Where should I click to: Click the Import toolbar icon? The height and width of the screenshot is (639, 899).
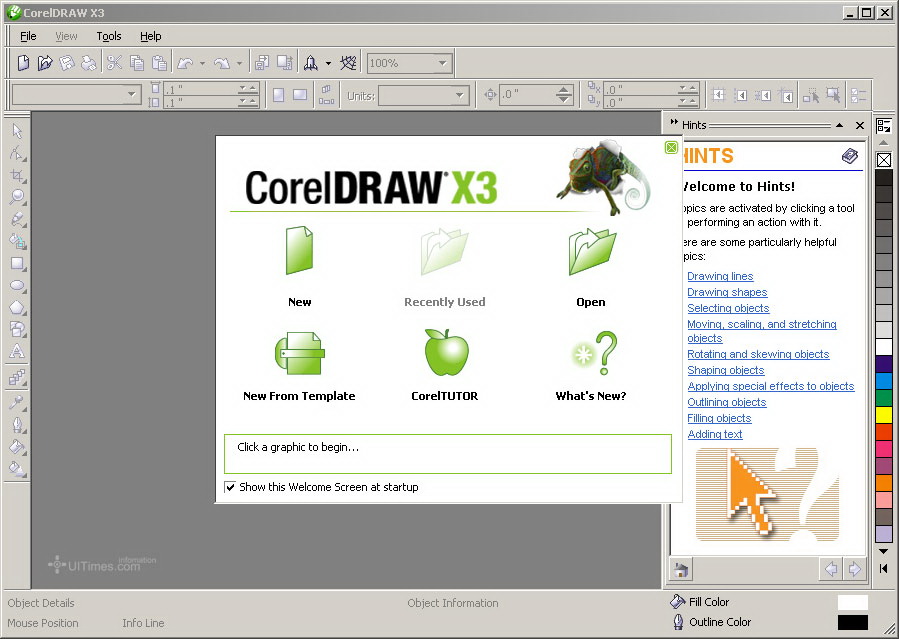point(262,62)
